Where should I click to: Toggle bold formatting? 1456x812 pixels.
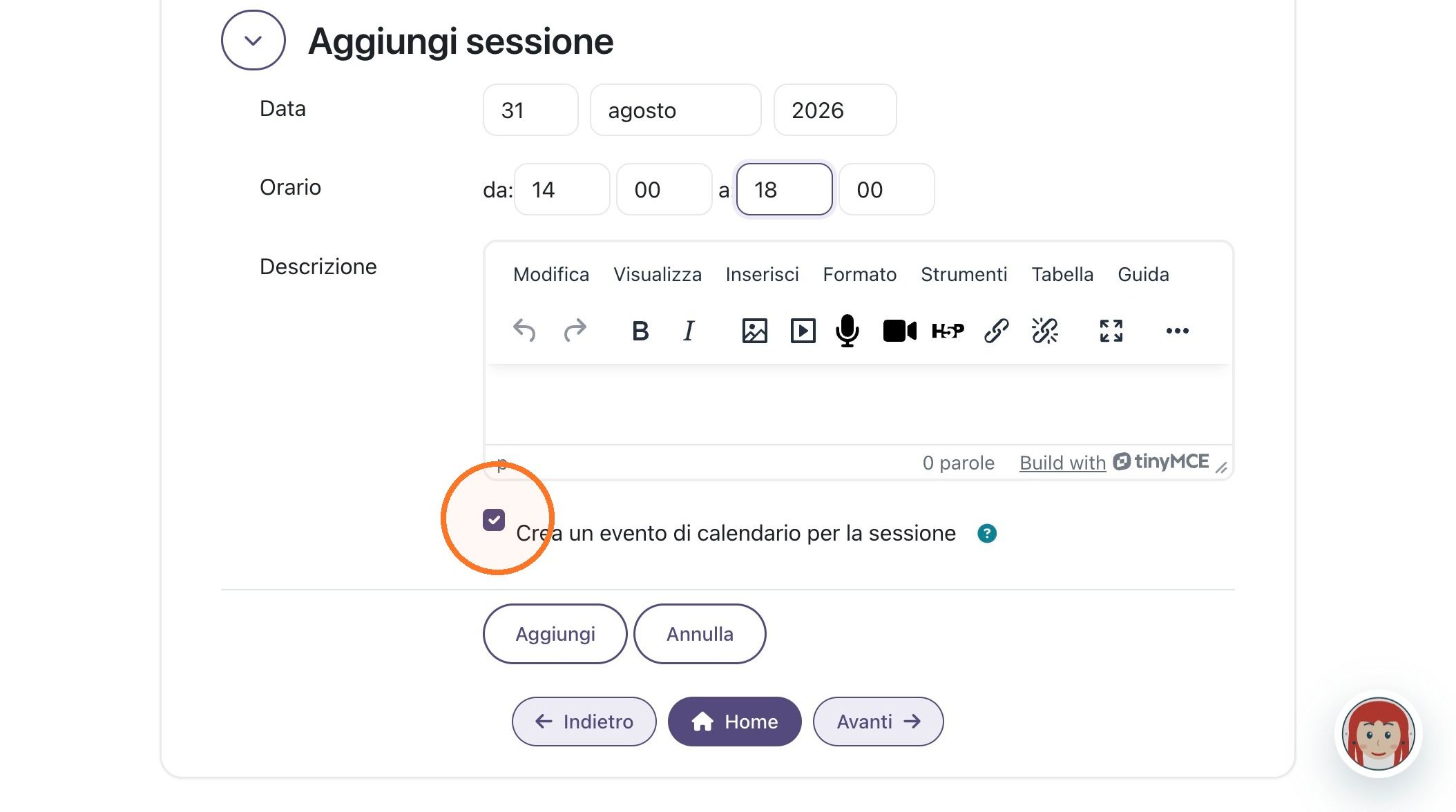(x=640, y=331)
